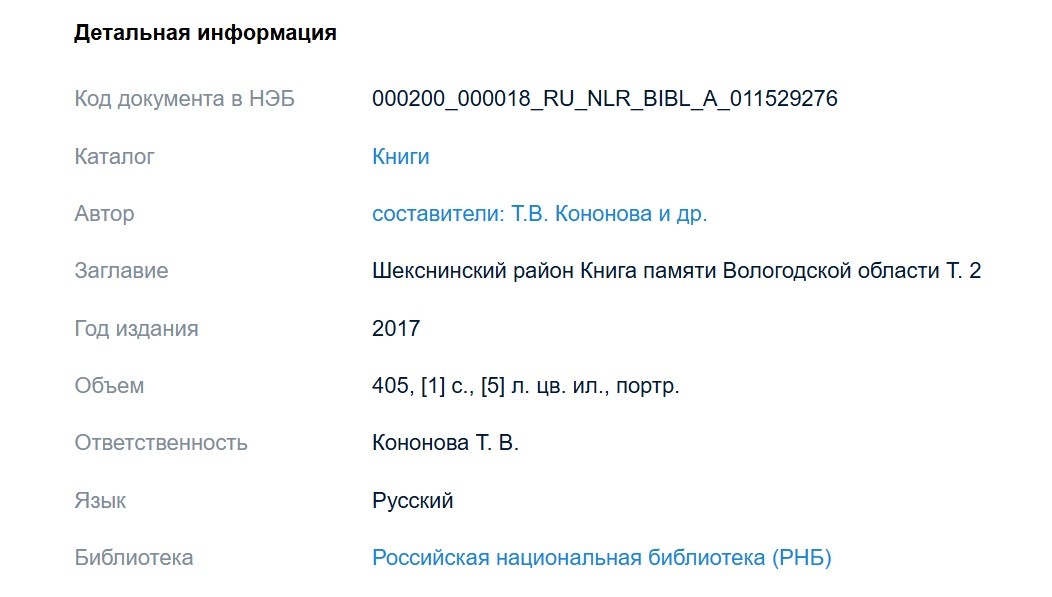
Task: Select the name "Кононова Т. В."
Action: [x=443, y=442]
